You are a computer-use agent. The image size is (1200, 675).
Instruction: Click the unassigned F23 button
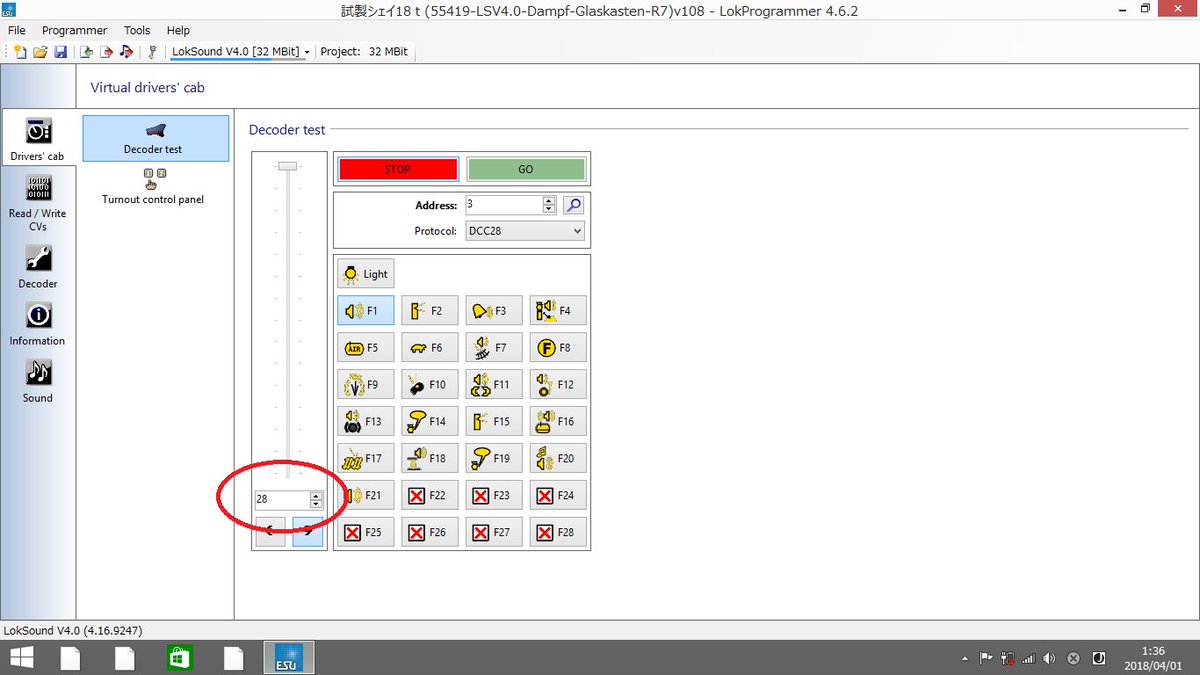[494, 496]
